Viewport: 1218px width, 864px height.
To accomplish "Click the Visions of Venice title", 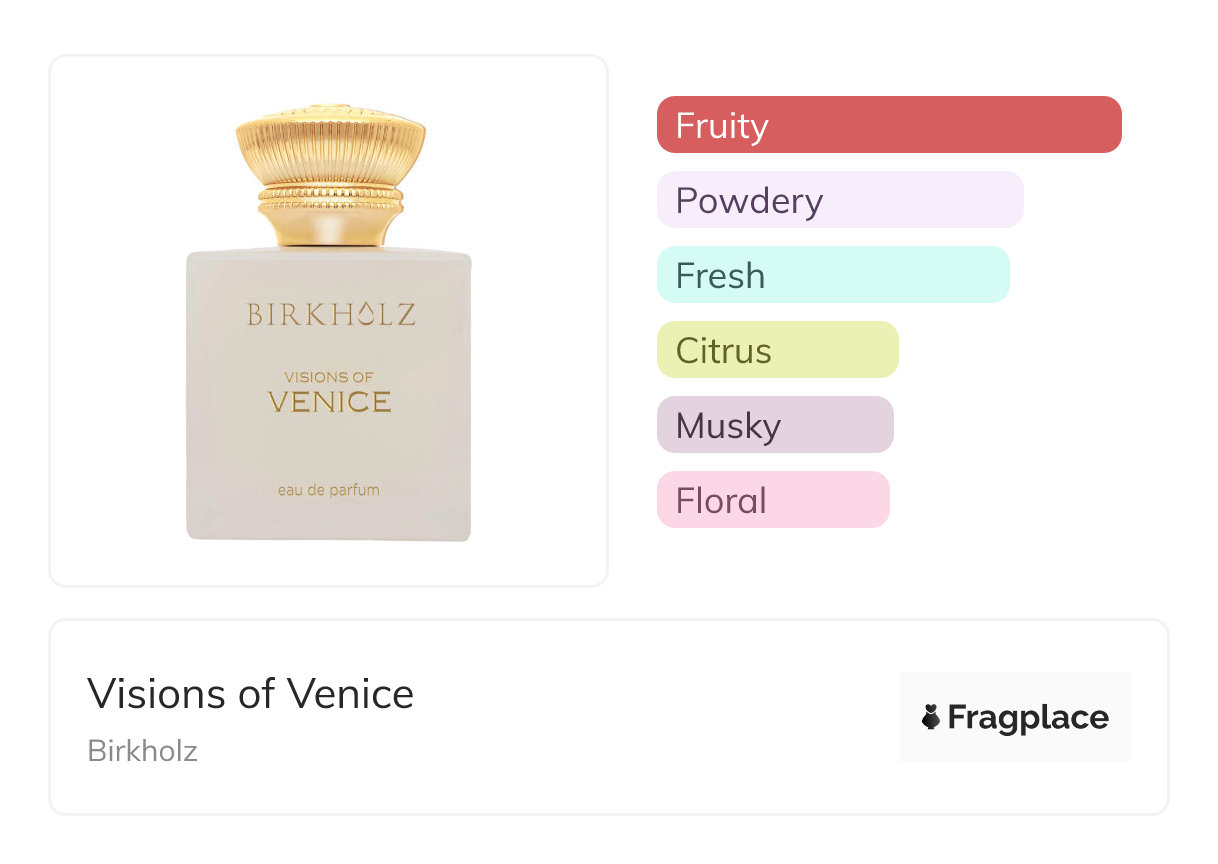I will click(250, 693).
